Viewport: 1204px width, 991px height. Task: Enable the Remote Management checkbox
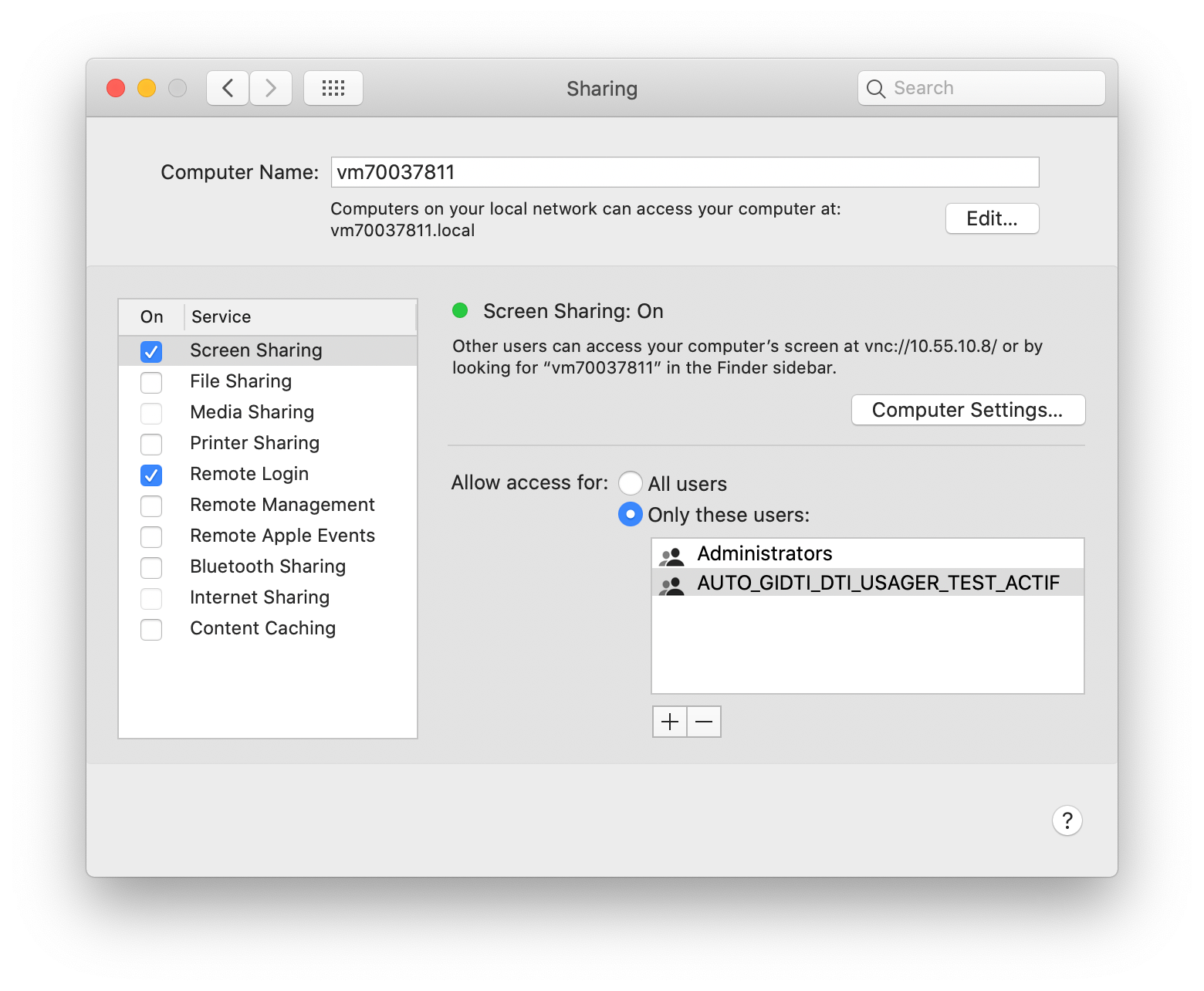(x=151, y=506)
